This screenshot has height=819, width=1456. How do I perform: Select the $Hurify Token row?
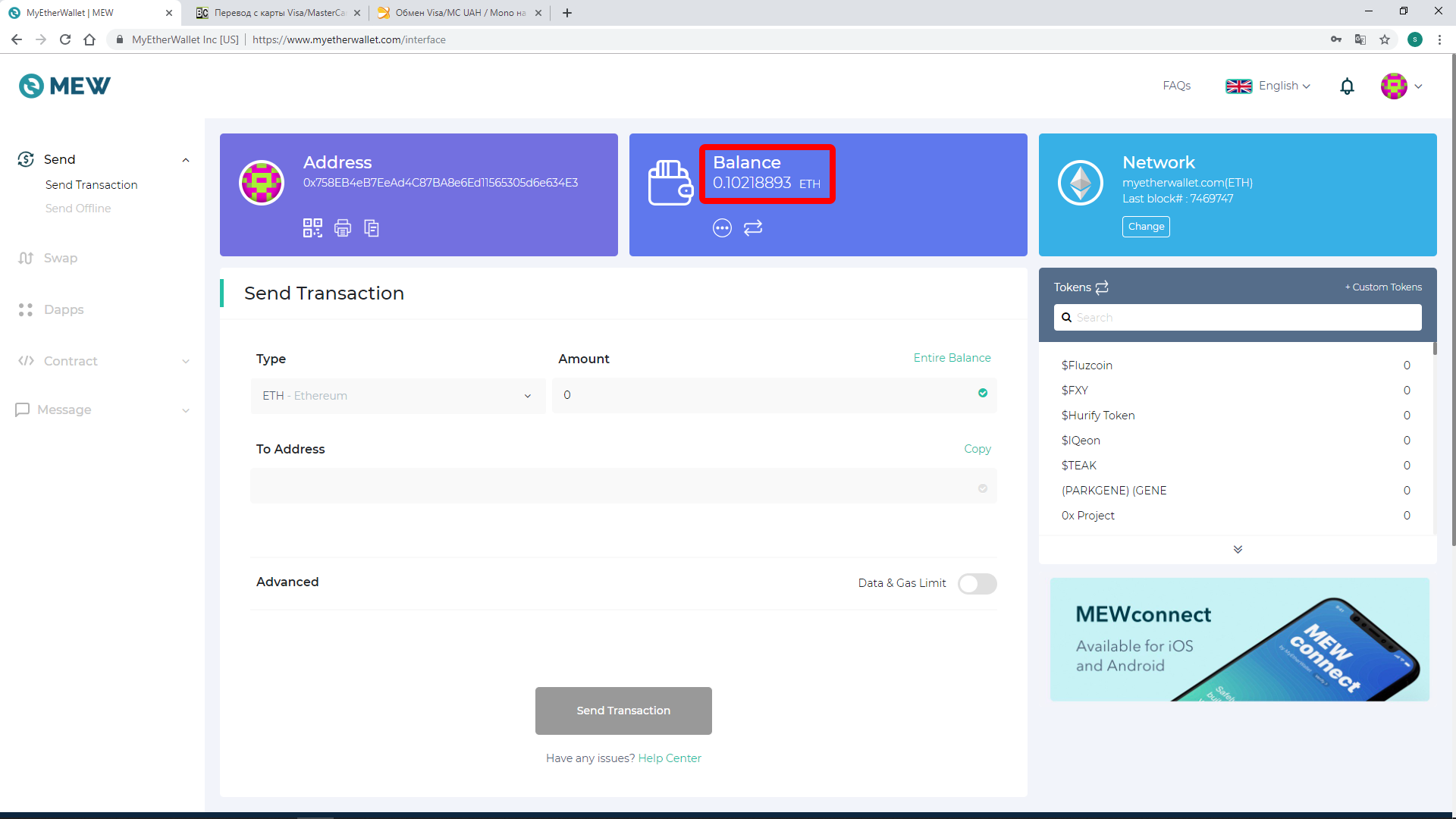point(1236,416)
